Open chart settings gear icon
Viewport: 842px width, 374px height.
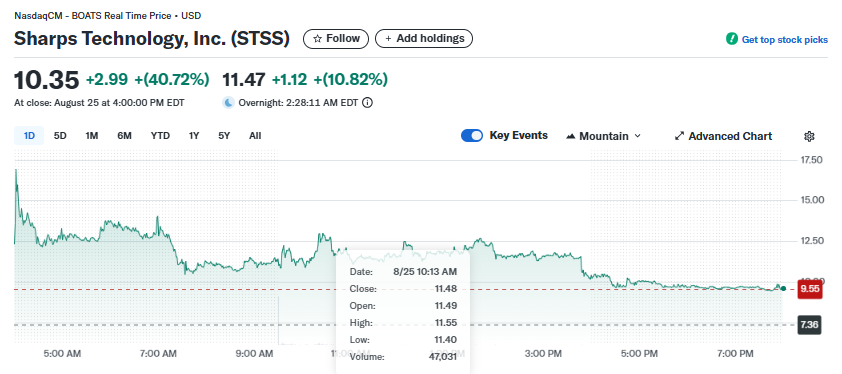pyautogui.click(x=809, y=136)
